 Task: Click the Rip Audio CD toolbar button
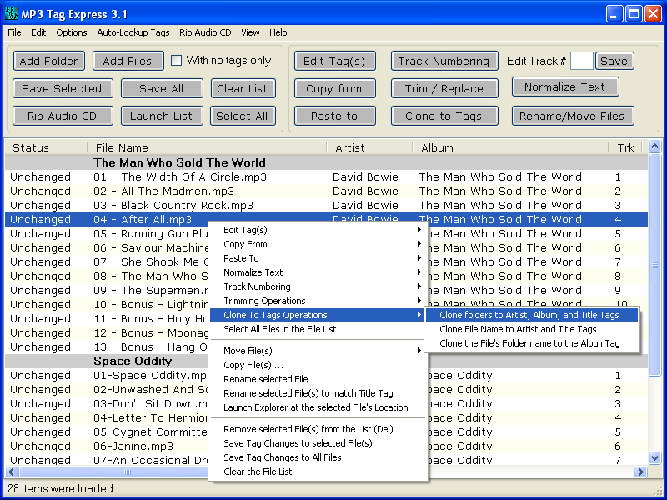[x=63, y=116]
